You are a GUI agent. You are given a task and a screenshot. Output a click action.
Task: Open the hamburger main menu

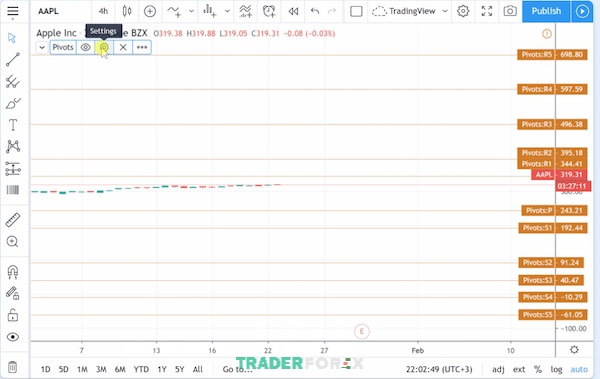tap(13, 11)
